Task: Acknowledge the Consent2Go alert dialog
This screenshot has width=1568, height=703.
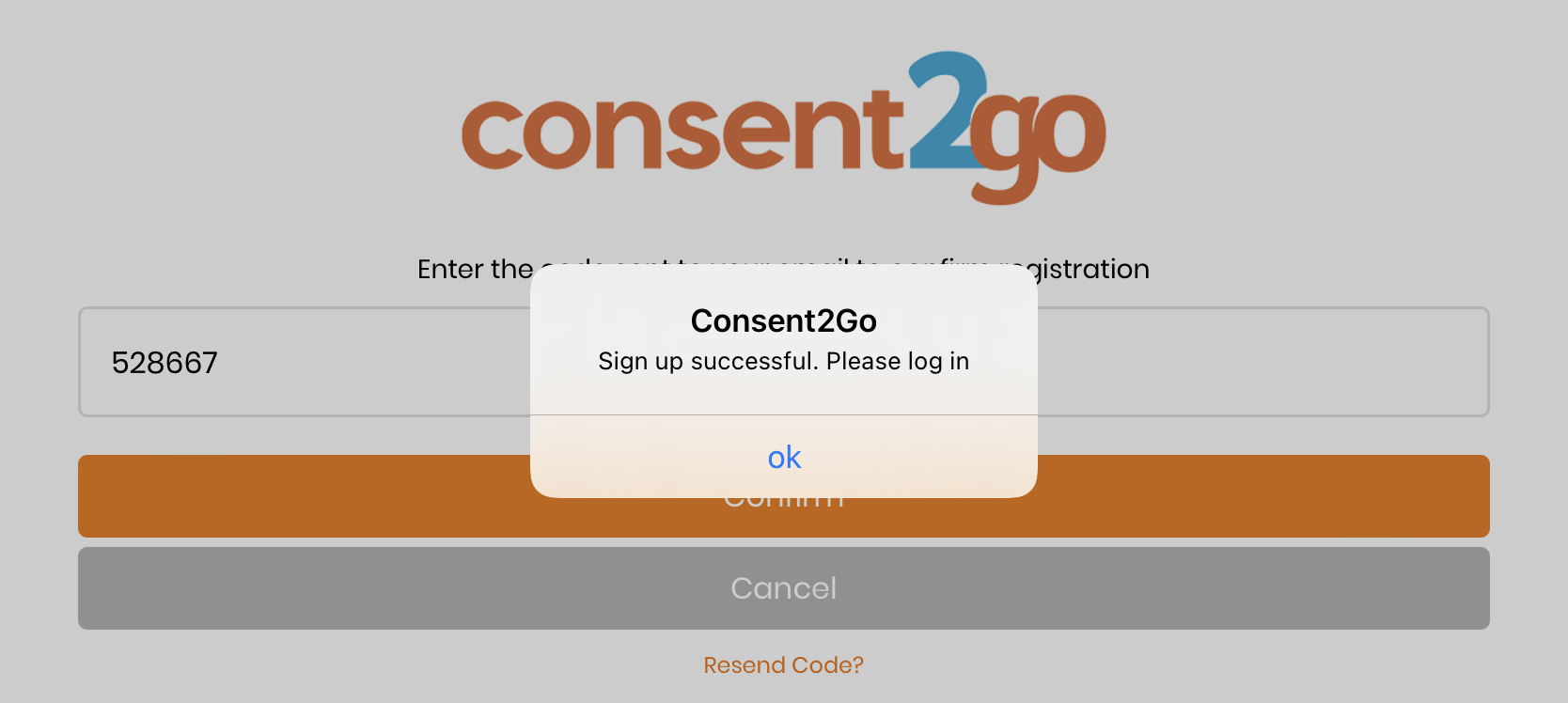Action: [783, 457]
